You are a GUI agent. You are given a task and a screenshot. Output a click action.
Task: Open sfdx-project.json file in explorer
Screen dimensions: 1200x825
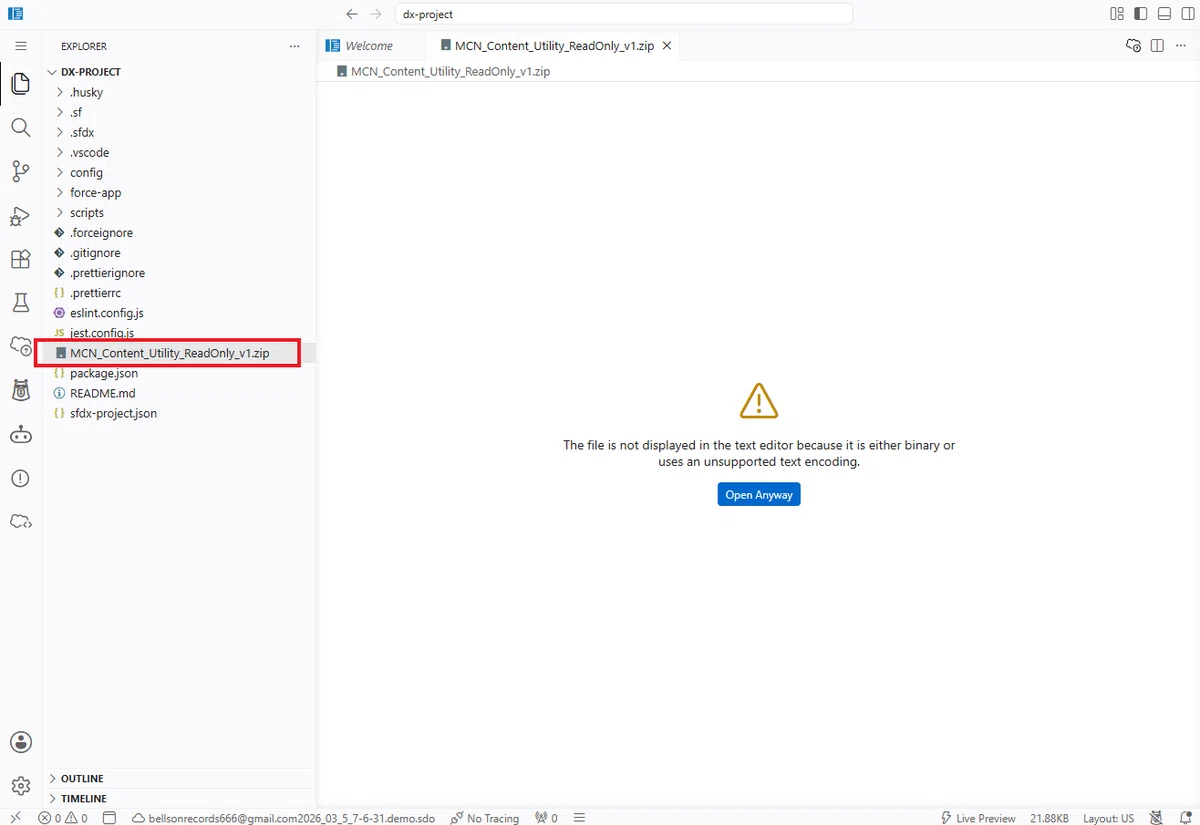coord(113,413)
